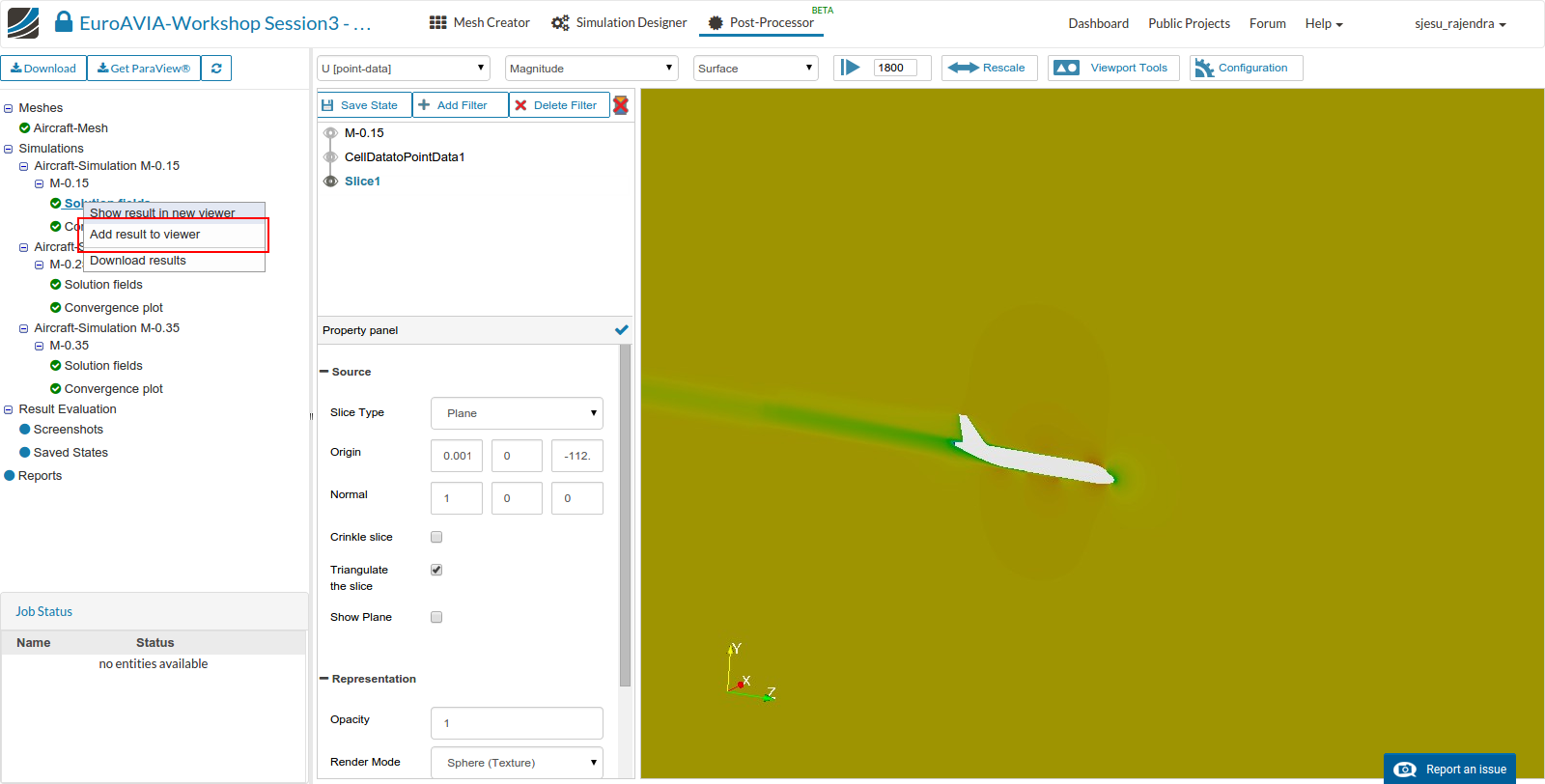Collapse the M-0.35 run node

(40, 346)
